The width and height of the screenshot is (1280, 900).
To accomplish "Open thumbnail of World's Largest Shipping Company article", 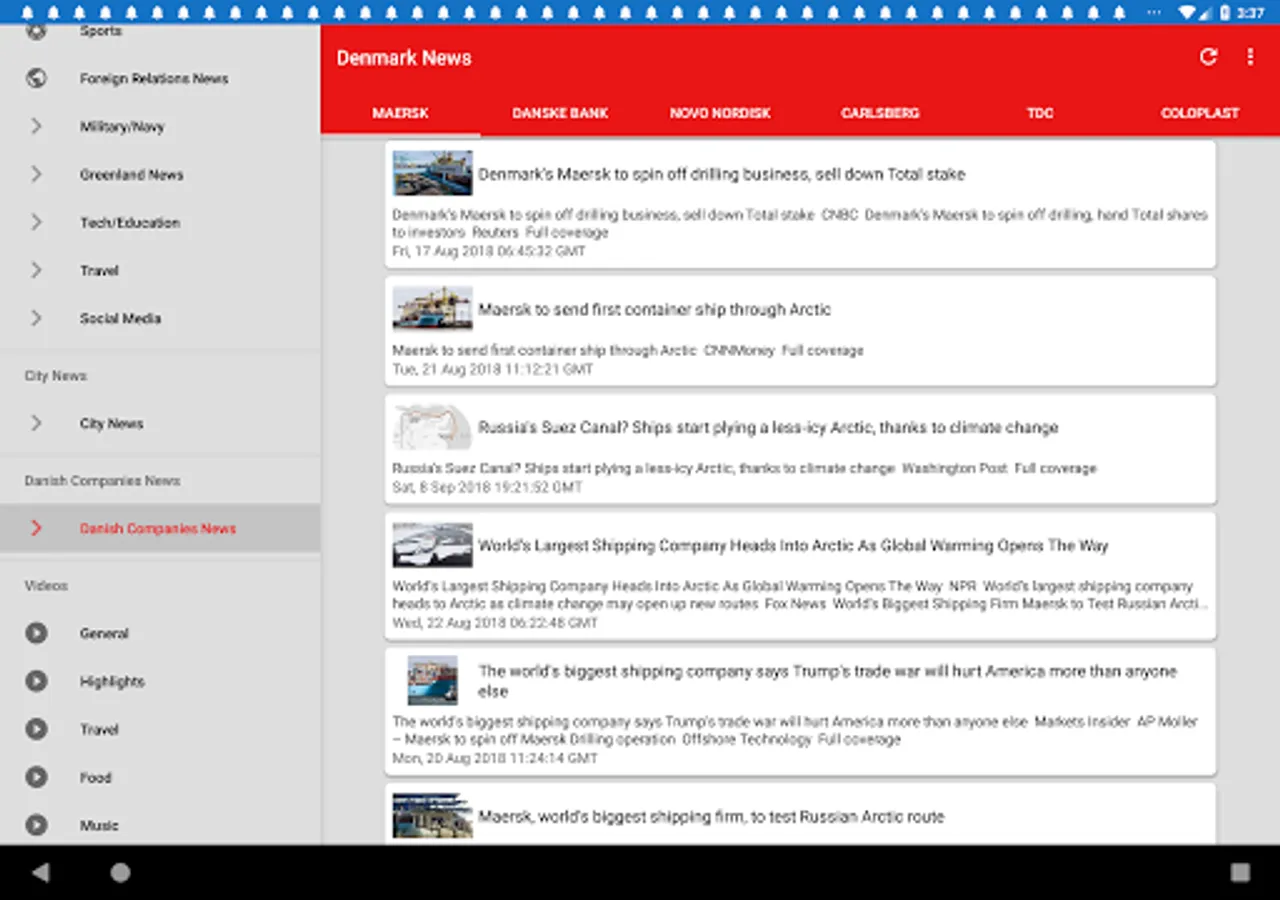I will click(x=432, y=545).
